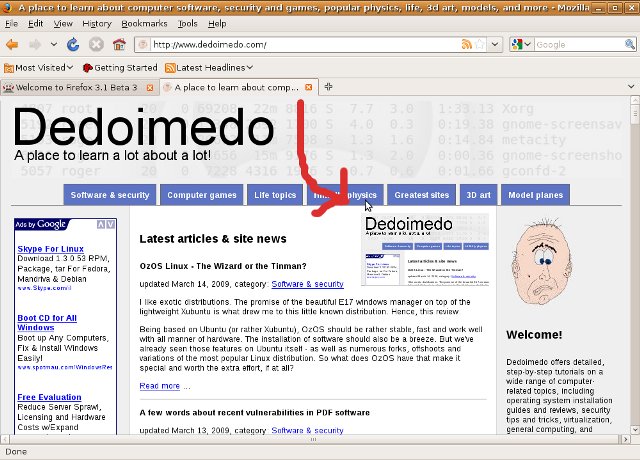Open the Bookmarks menu

point(144,24)
